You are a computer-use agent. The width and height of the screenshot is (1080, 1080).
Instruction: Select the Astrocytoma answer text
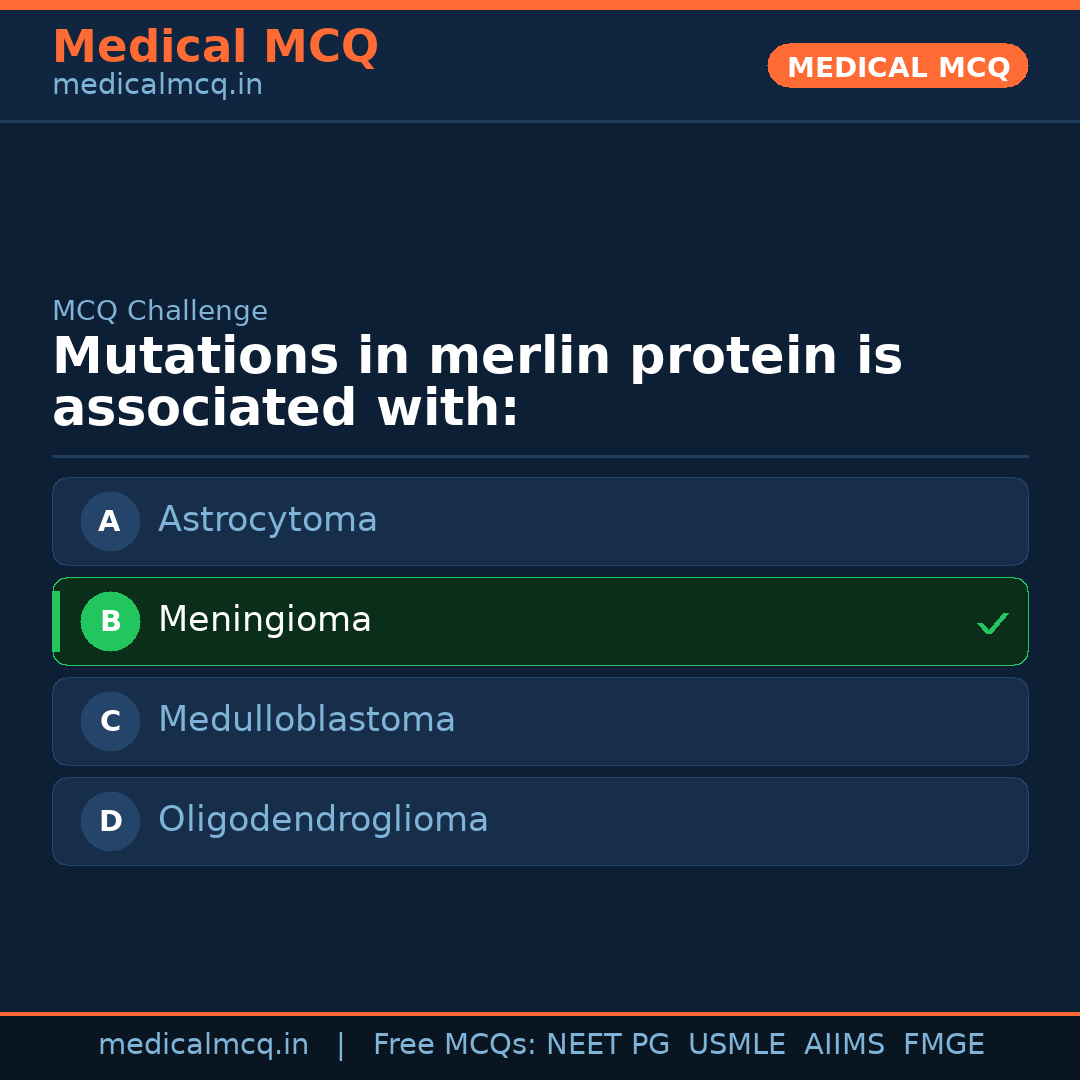[x=267, y=520]
